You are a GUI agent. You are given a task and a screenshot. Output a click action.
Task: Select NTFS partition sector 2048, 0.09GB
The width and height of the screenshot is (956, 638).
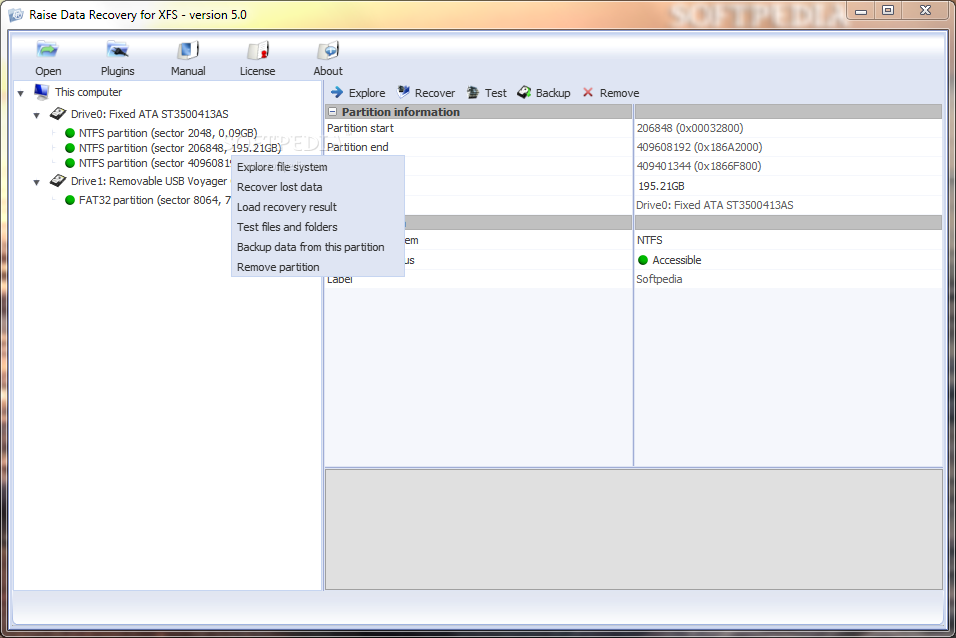(168, 133)
